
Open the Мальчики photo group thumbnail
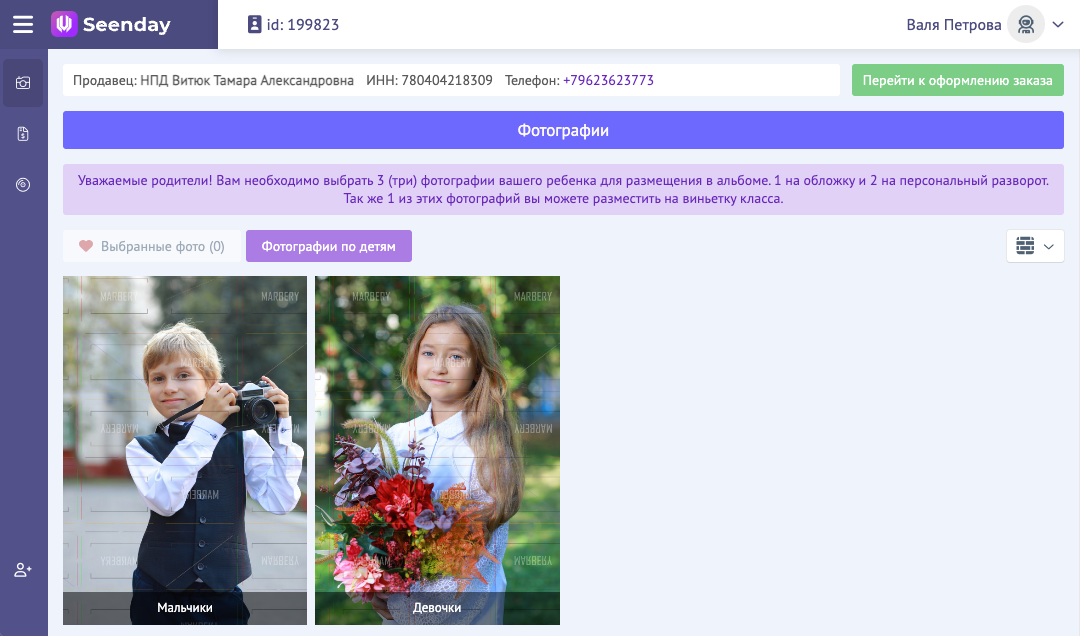click(184, 450)
